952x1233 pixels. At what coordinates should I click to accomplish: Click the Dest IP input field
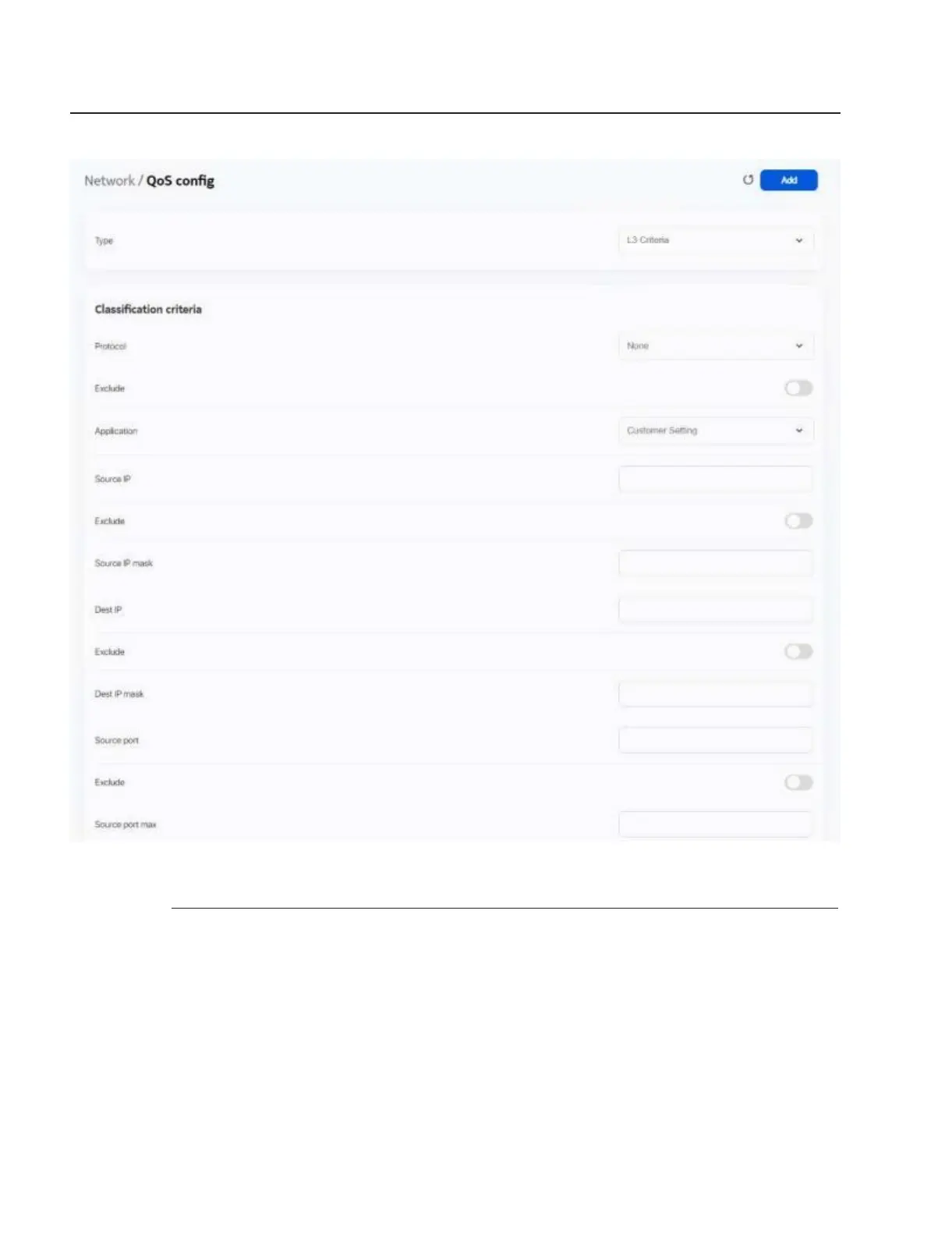coord(716,610)
